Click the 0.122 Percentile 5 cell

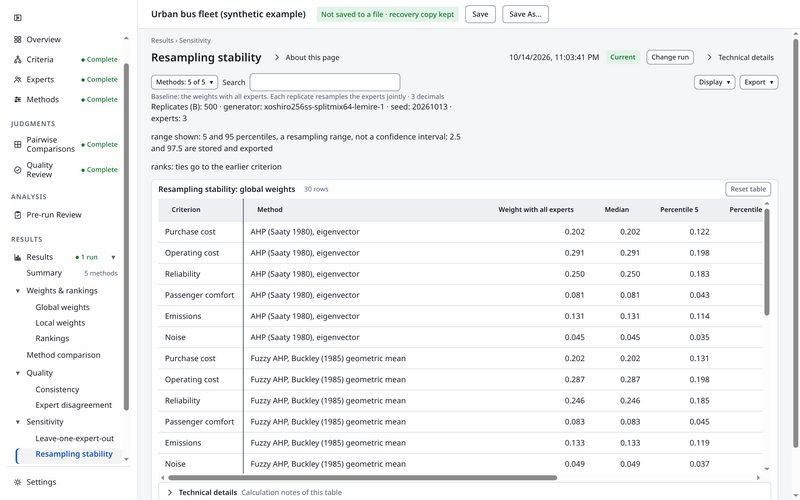click(699, 232)
